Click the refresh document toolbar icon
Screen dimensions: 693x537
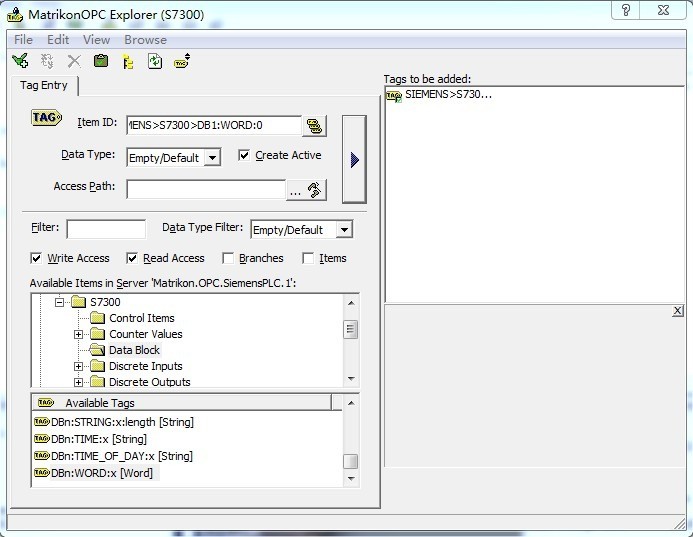coord(155,61)
